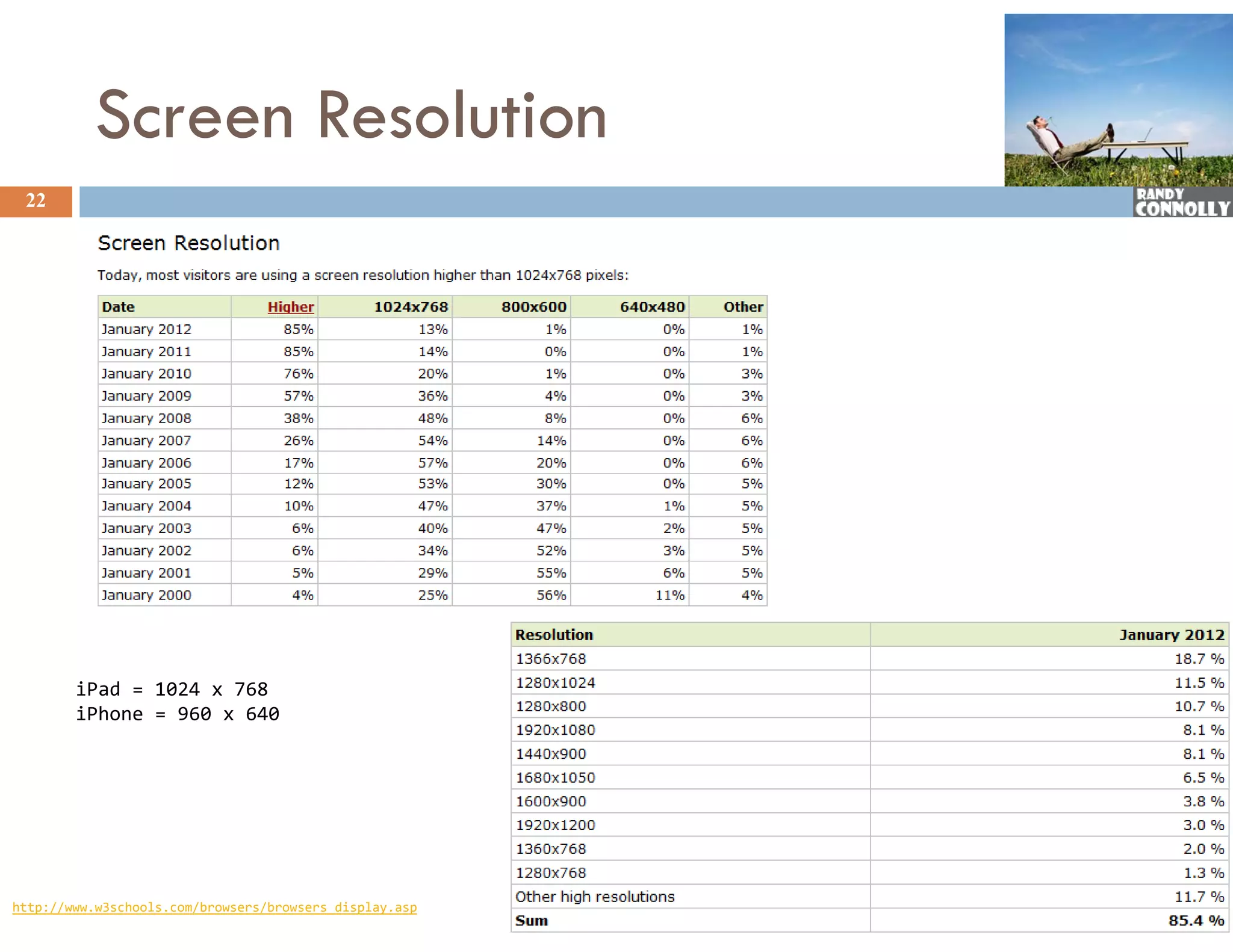The image size is (1233, 952).
Task: Click the 76% Higher value for 2010
Action: click(x=299, y=374)
